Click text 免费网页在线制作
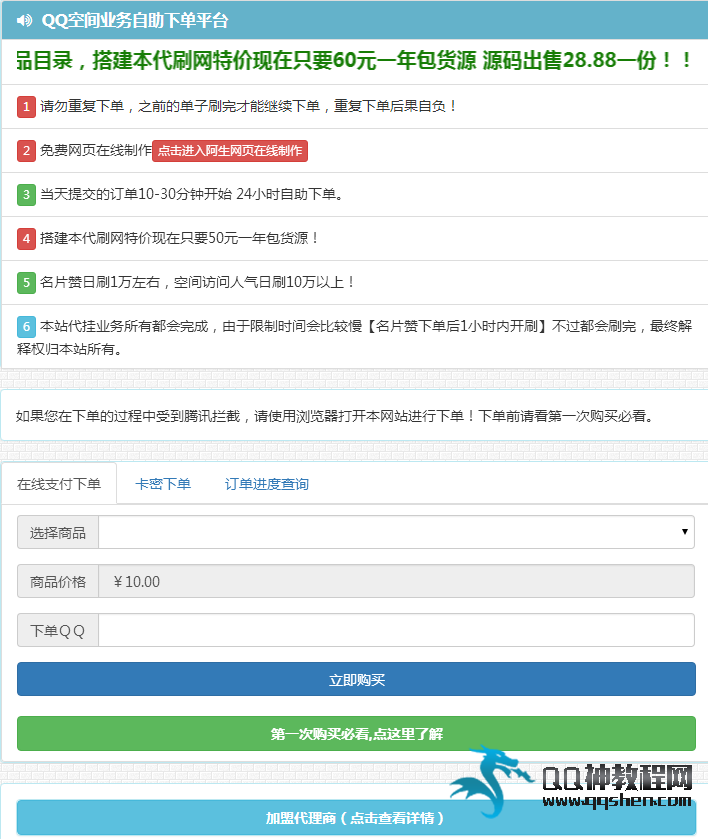Image resolution: width=708 pixels, height=839 pixels. point(96,150)
